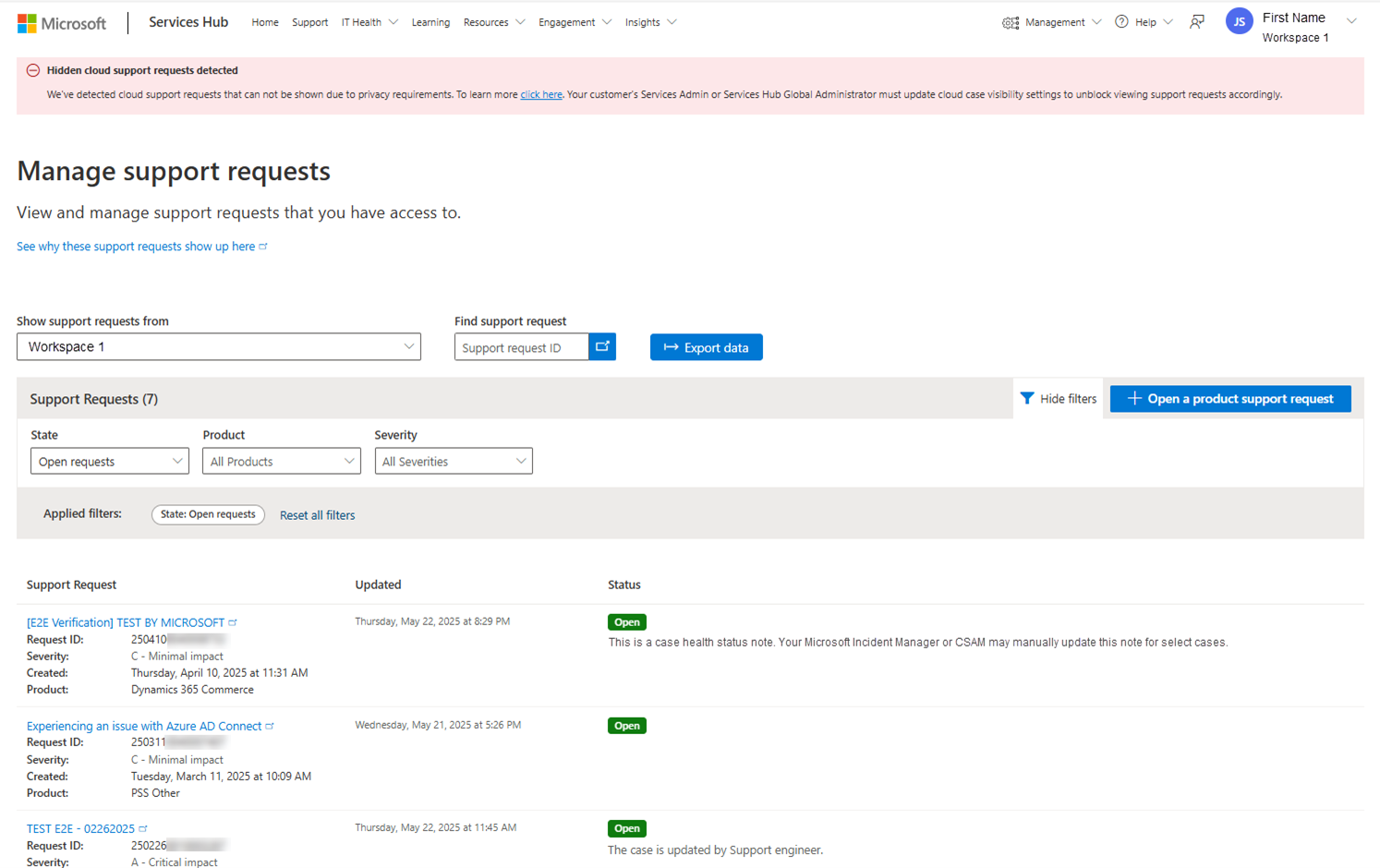Viewport: 1380px width, 868px height.
Task: Expand the IT Health menu
Action: (369, 22)
